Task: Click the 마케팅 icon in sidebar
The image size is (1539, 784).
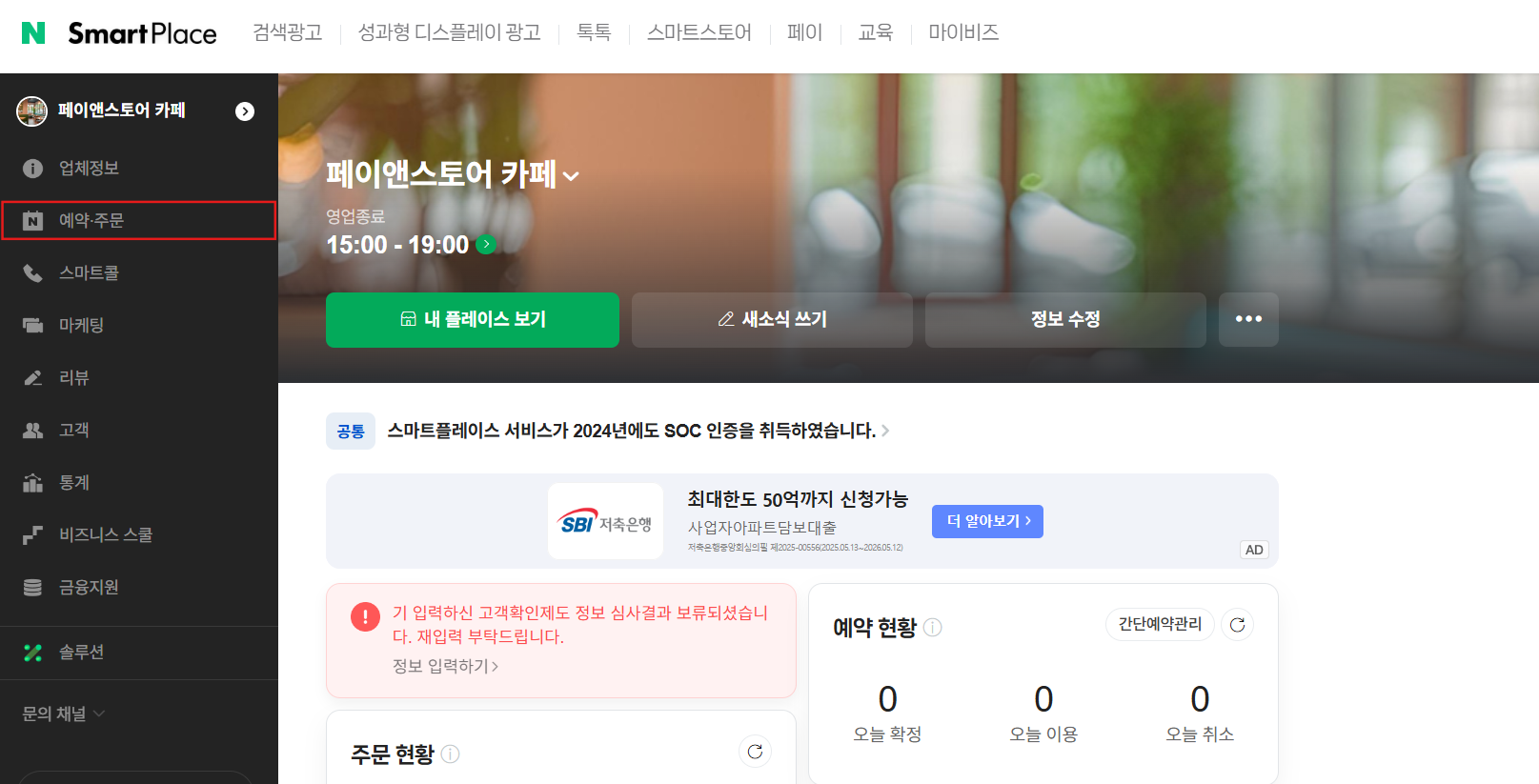Action: pyautogui.click(x=32, y=326)
